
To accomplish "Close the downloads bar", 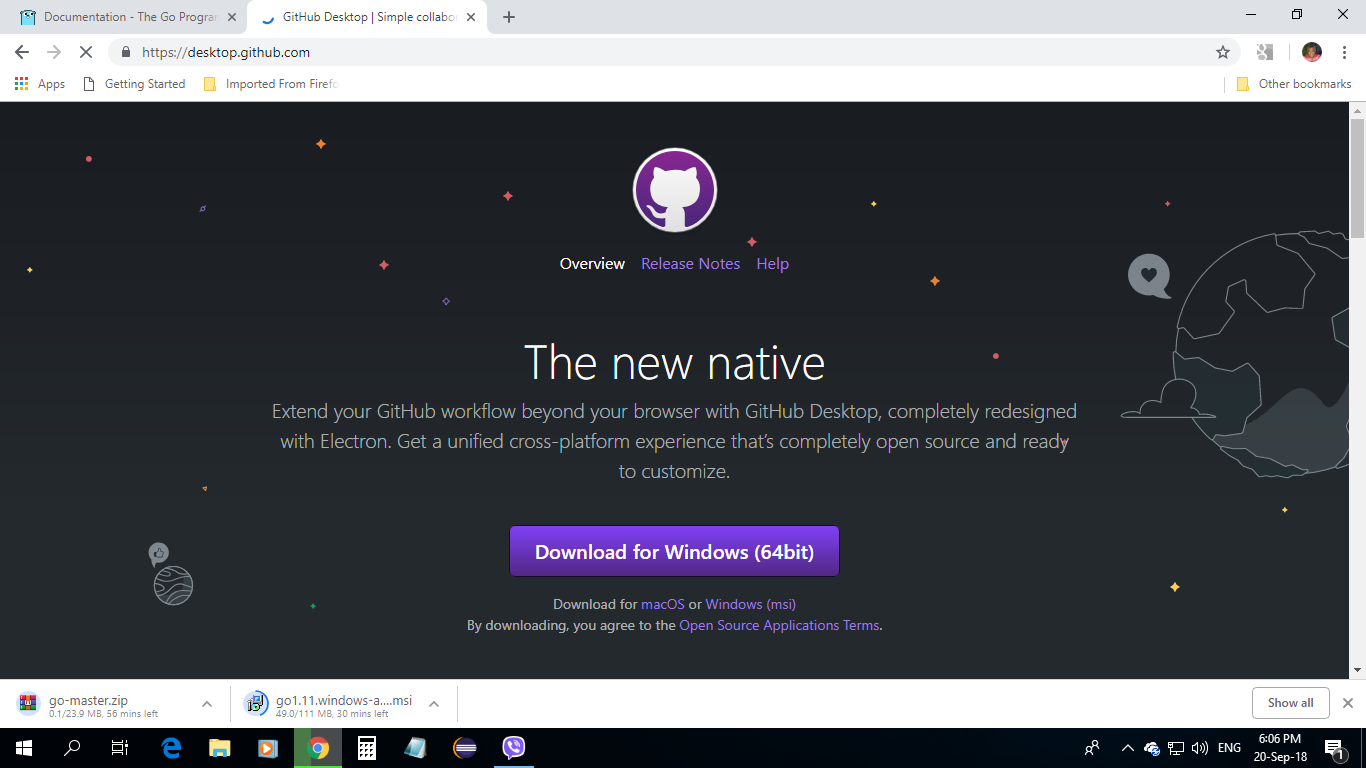I will (x=1347, y=703).
